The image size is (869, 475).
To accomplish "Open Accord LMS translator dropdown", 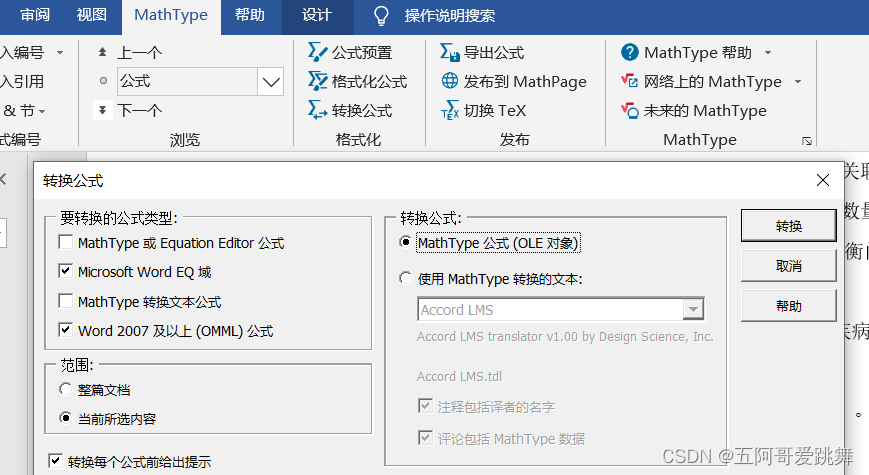I will point(693,309).
